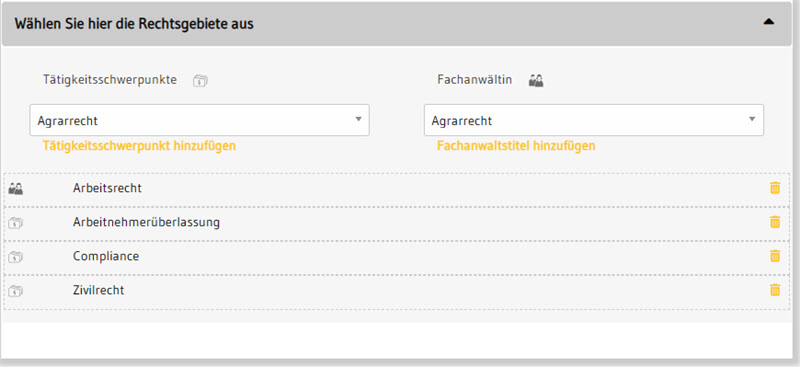Click the people icon next to Fachanwältin
This screenshot has width=800, height=367.
pyautogui.click(x=536, y=80)
